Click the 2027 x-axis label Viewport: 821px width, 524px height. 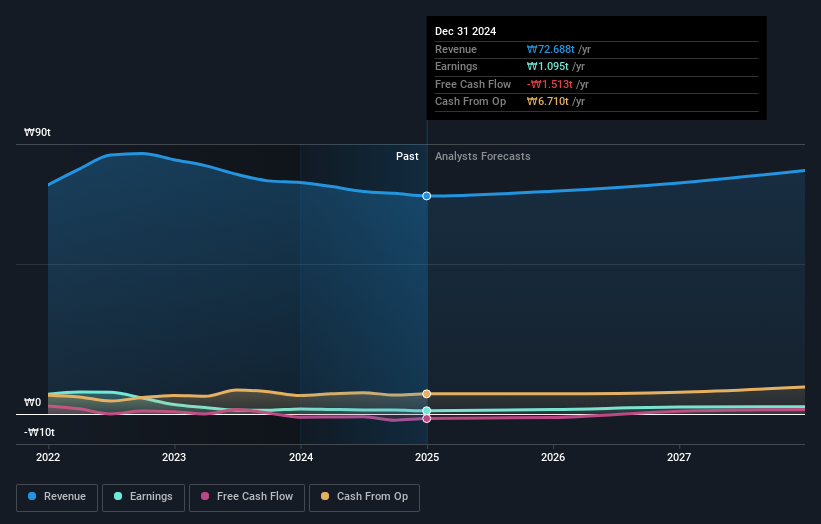tap(679, 457)
